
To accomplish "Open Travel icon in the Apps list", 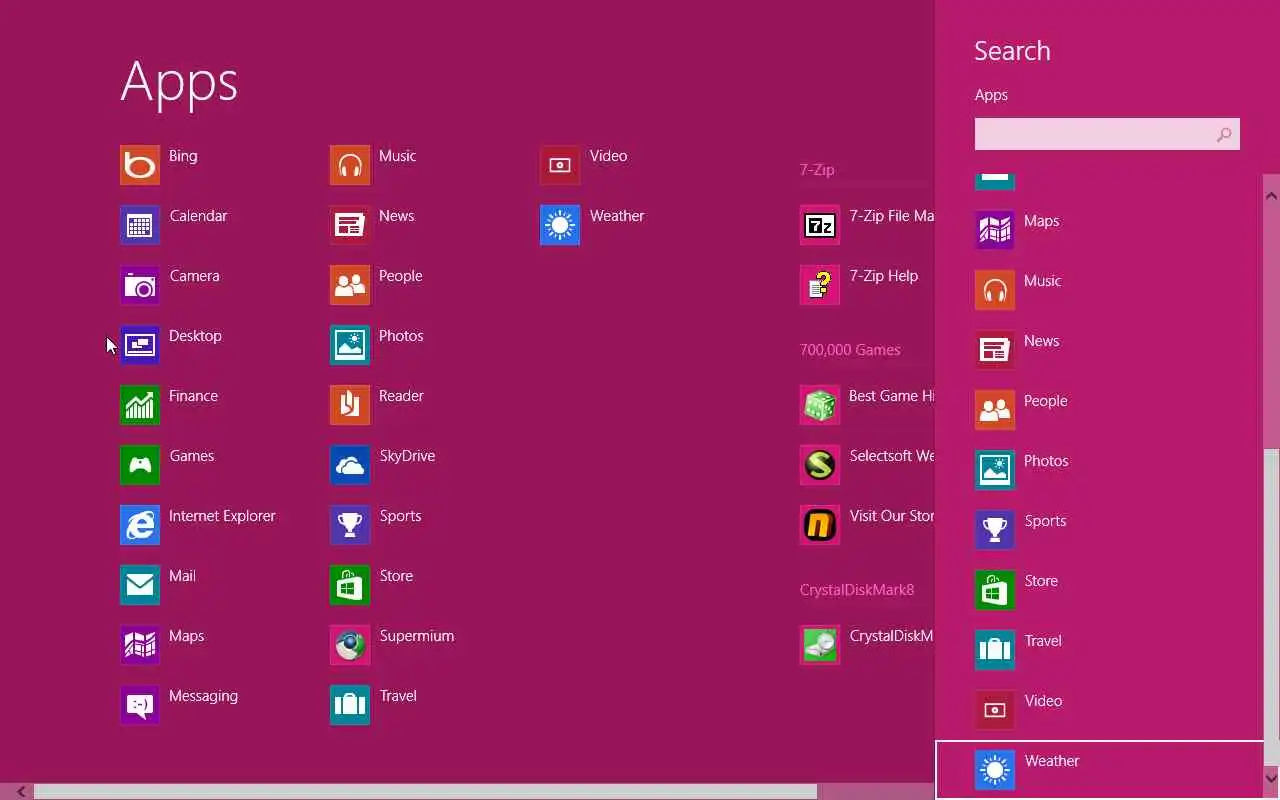I will tap(350, 705).
